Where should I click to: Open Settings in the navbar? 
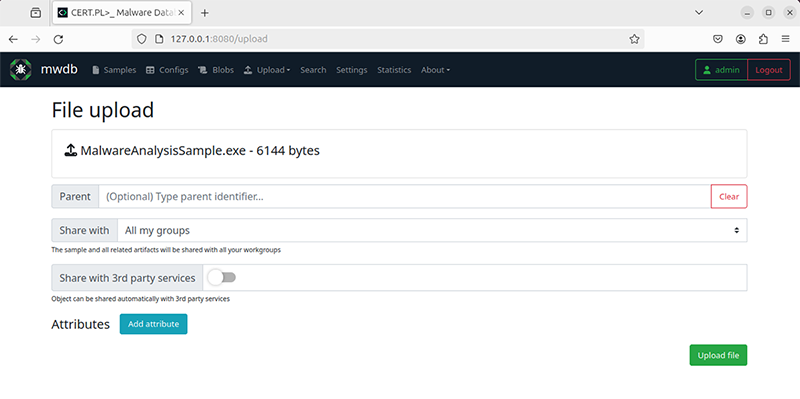[352, 70]
